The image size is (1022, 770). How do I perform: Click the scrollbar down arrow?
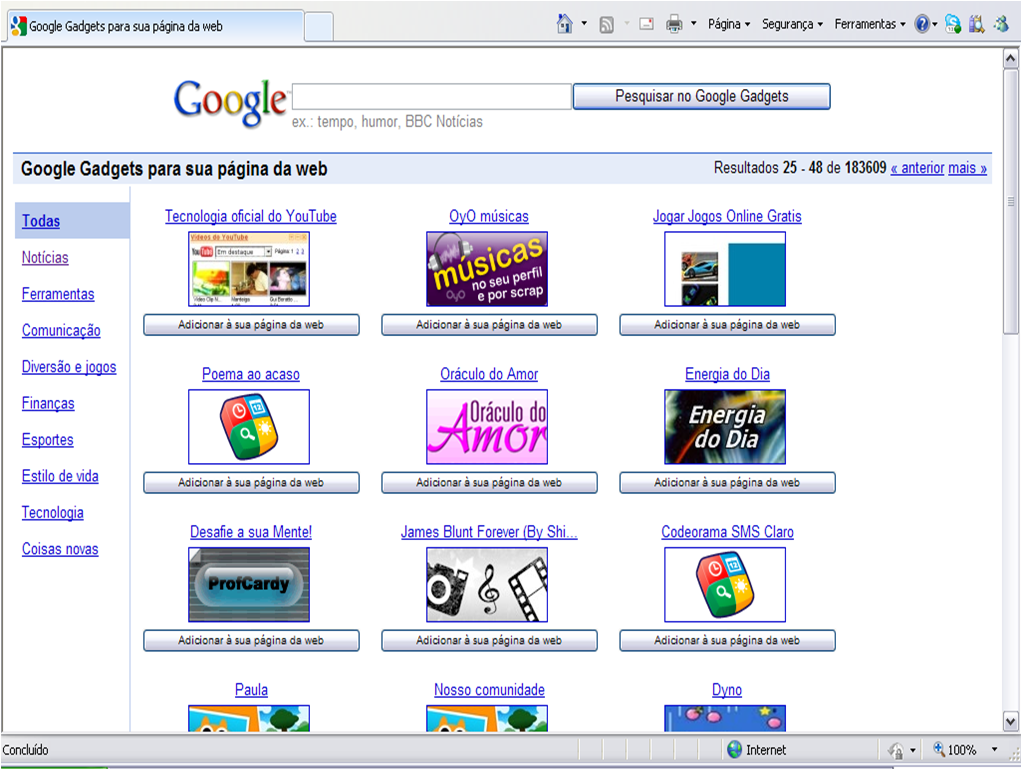[x=1010, y=721]
